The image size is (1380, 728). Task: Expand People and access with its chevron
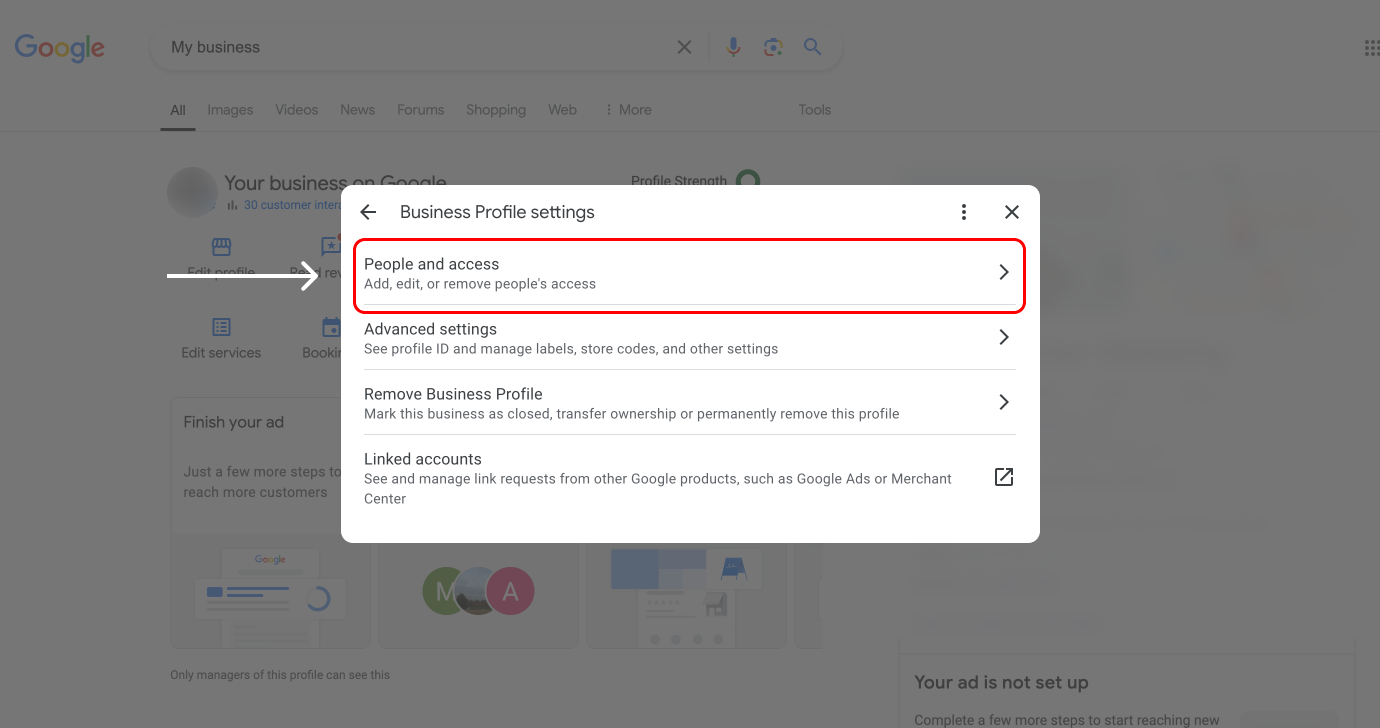point(1004,272)
